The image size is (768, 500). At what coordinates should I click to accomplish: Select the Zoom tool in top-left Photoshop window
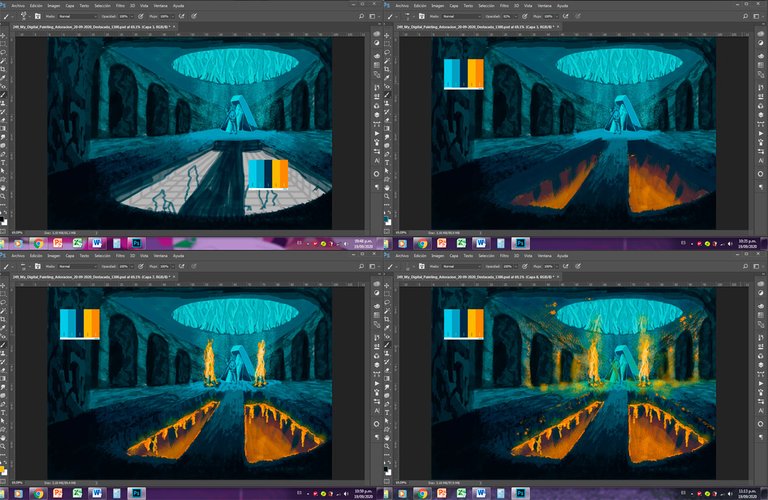click(5, 196)
